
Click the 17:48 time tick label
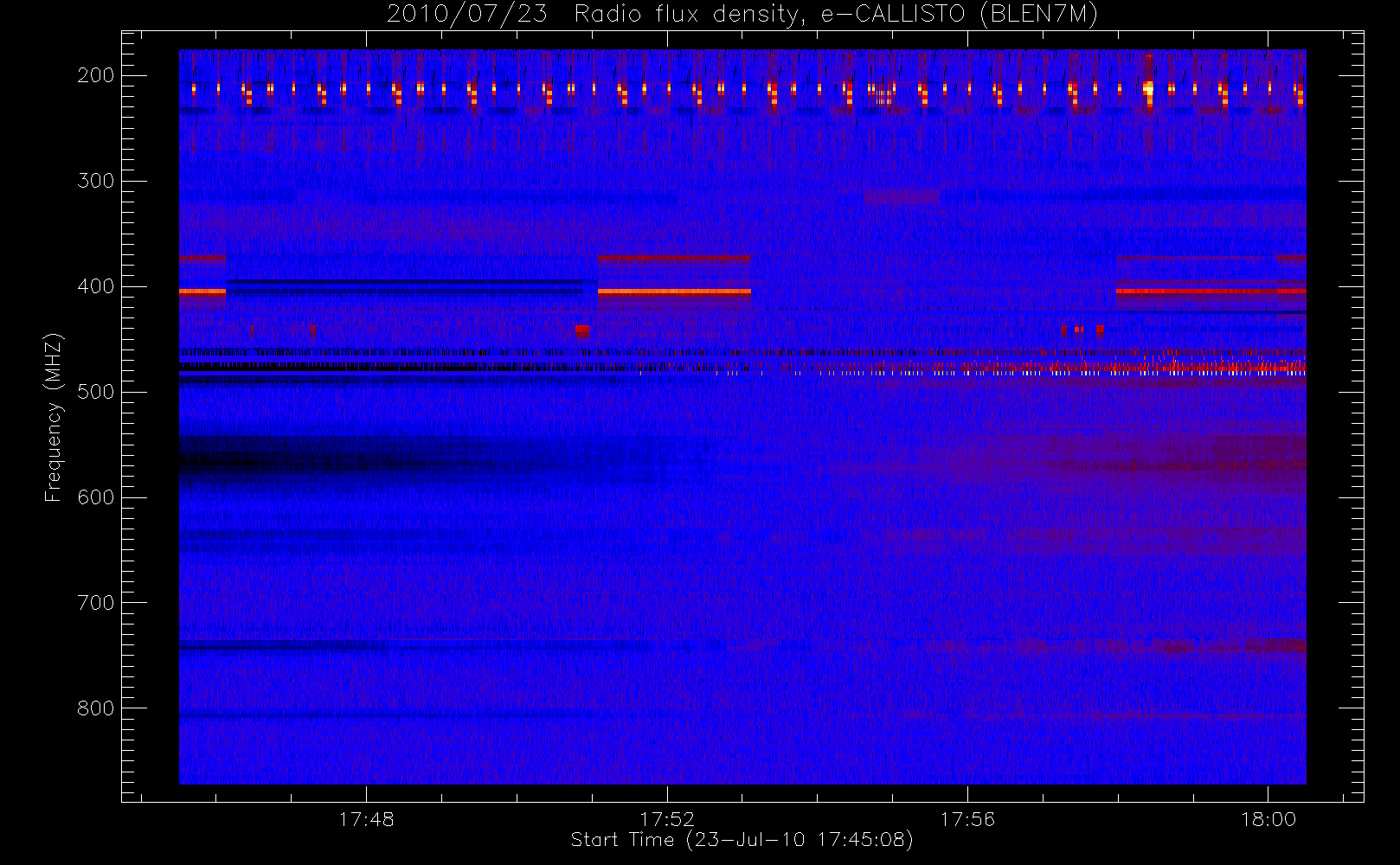366,819
